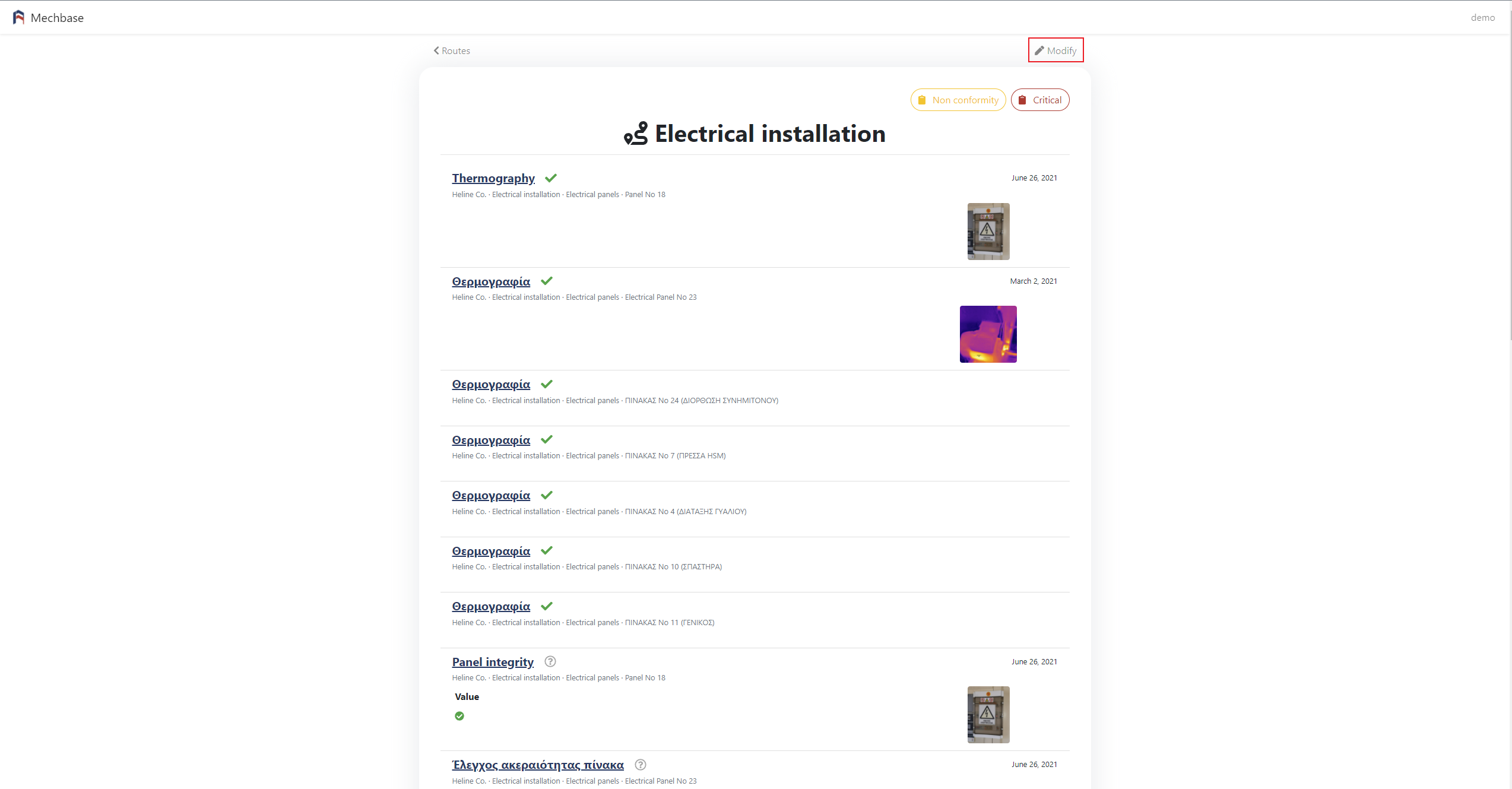
Task: Click the pencil icon beside Modify
Action: tap(1039, 50)
